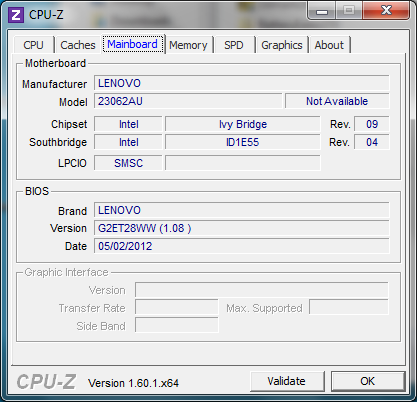Click the OK button
The image size is (417, 402).
368,381
